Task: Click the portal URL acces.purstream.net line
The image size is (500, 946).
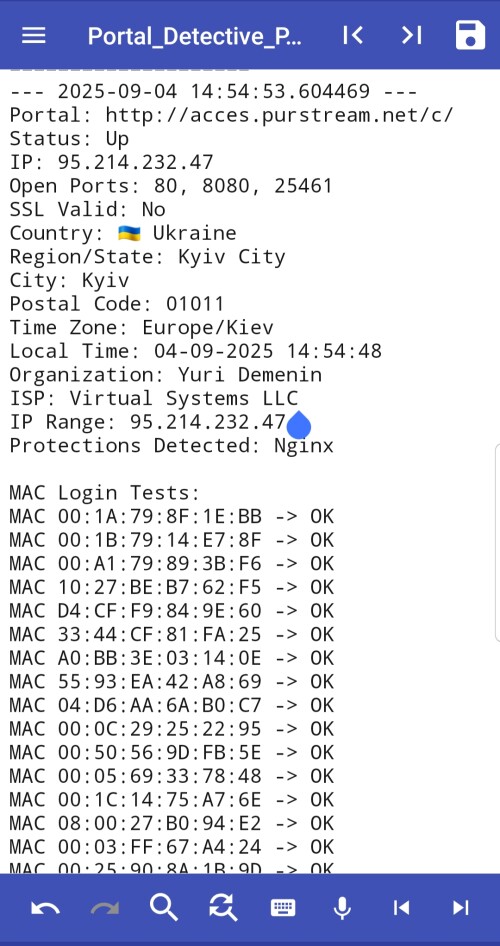Action: tap(231, 115)
